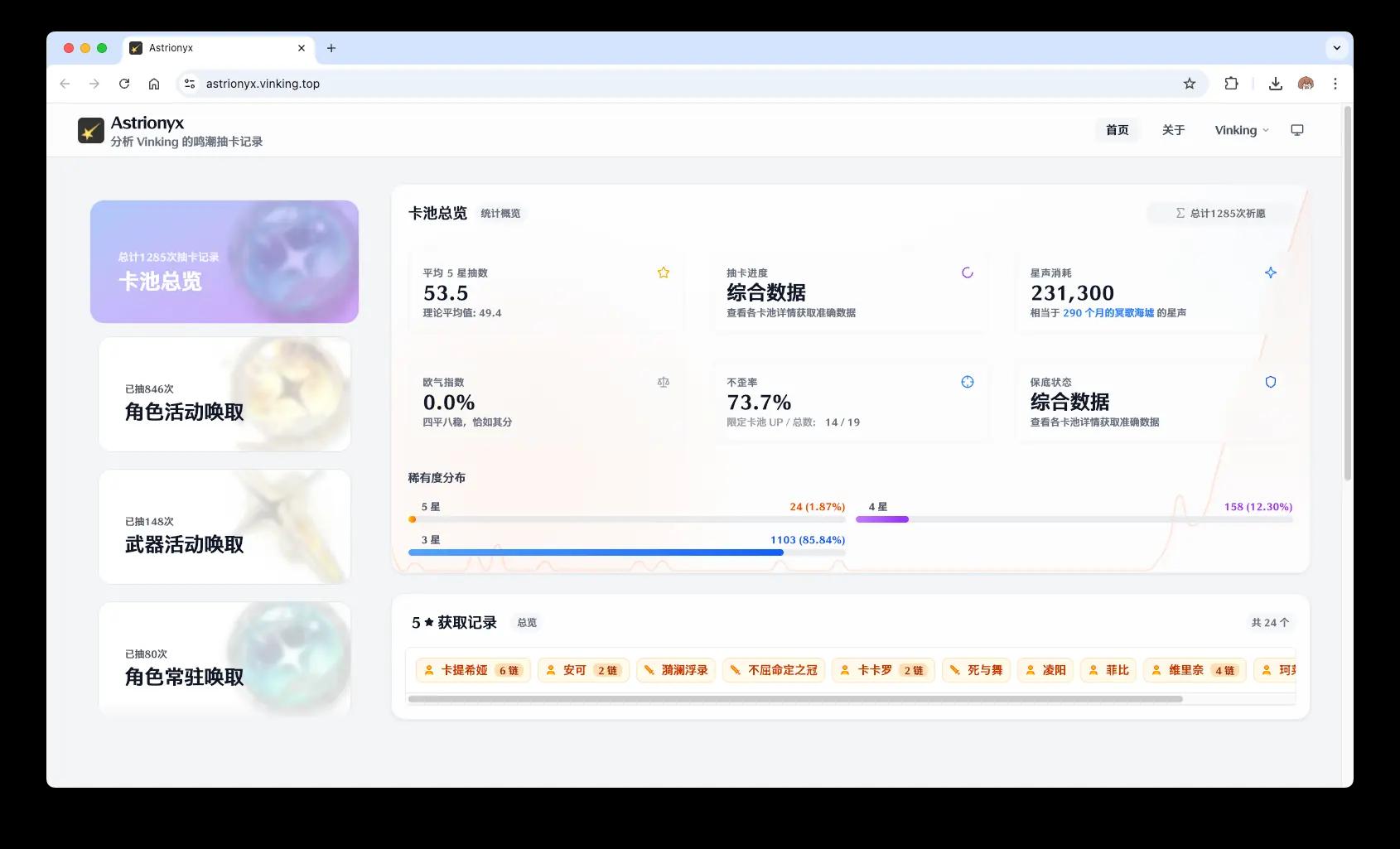Screen dimensions: 1400x849
Task: Reload the page
Action: click(124, 84)
